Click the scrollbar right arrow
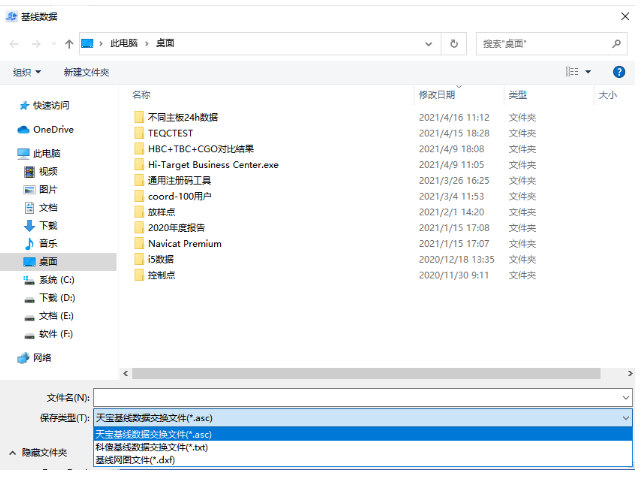641x481 pixels. tap(630, 374)
